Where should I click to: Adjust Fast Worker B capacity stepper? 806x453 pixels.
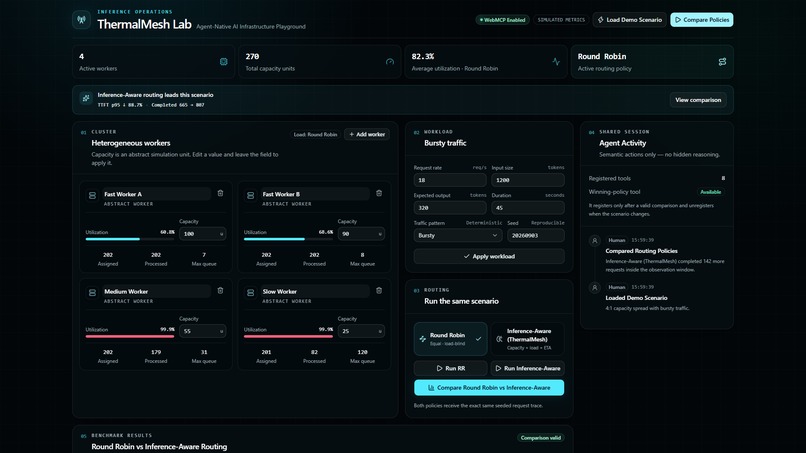click(380, 234)
